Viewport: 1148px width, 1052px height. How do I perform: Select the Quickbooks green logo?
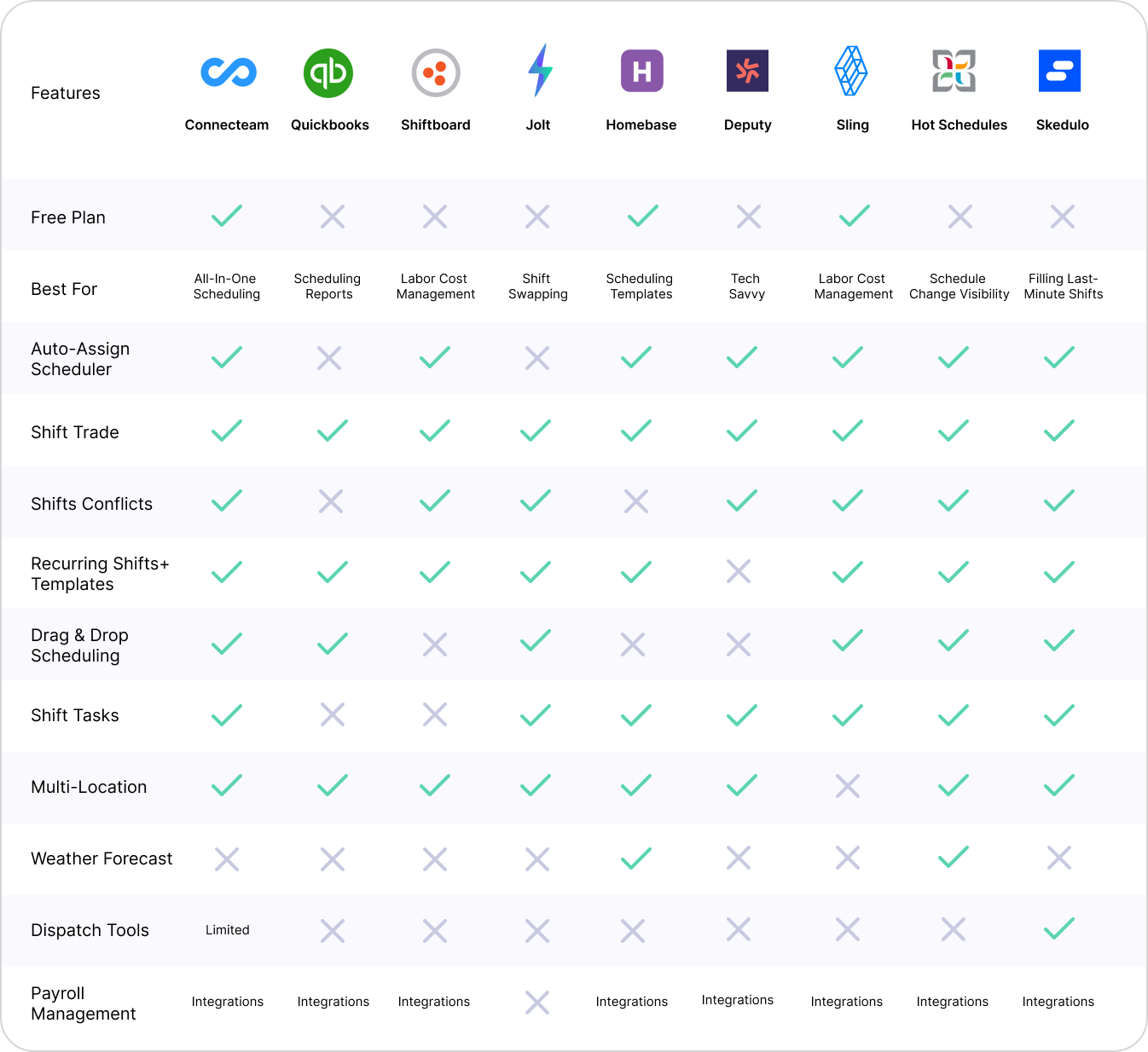(x=328, y=72)
